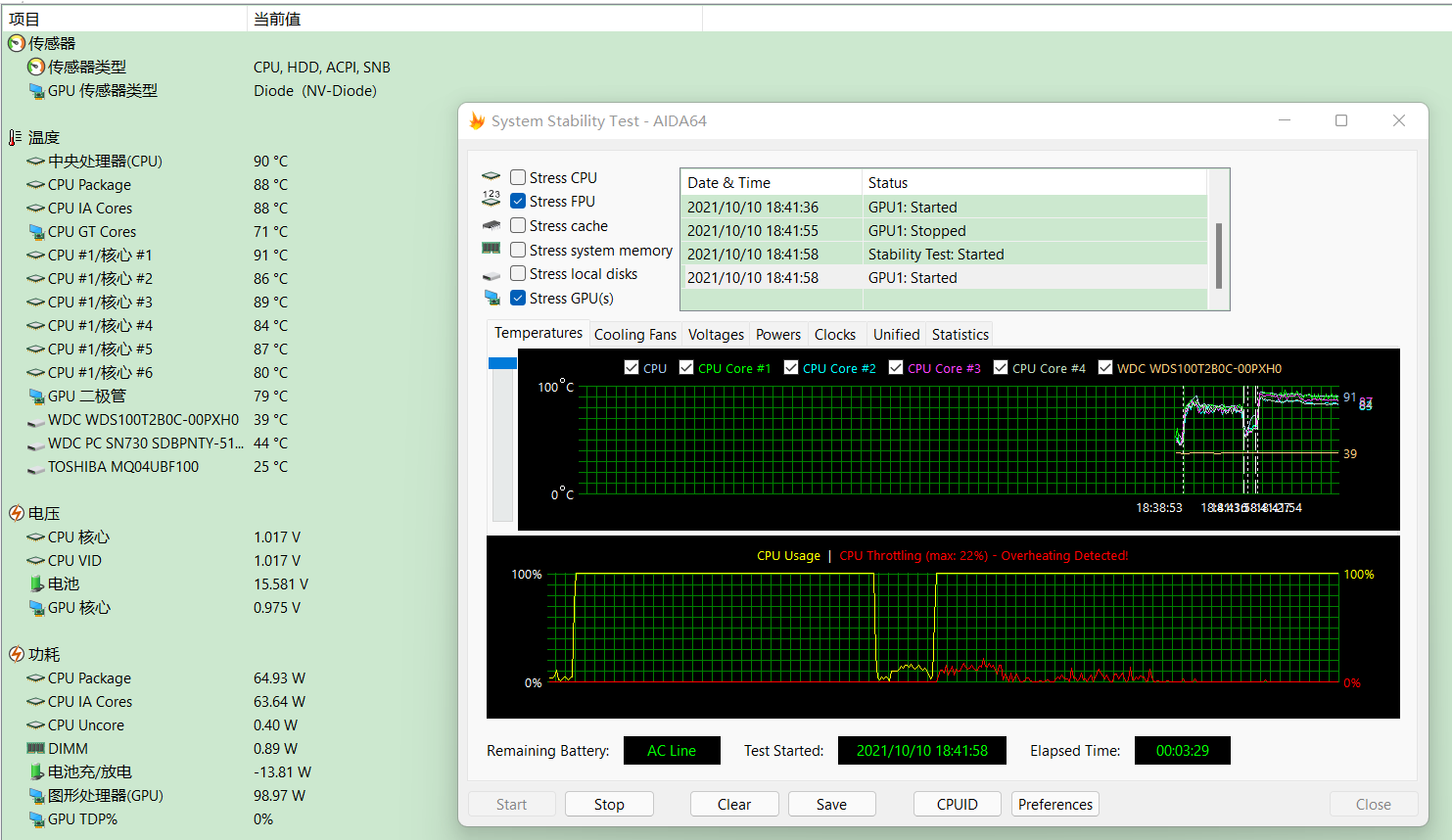Click the Status column header in log

(1035, 182)
